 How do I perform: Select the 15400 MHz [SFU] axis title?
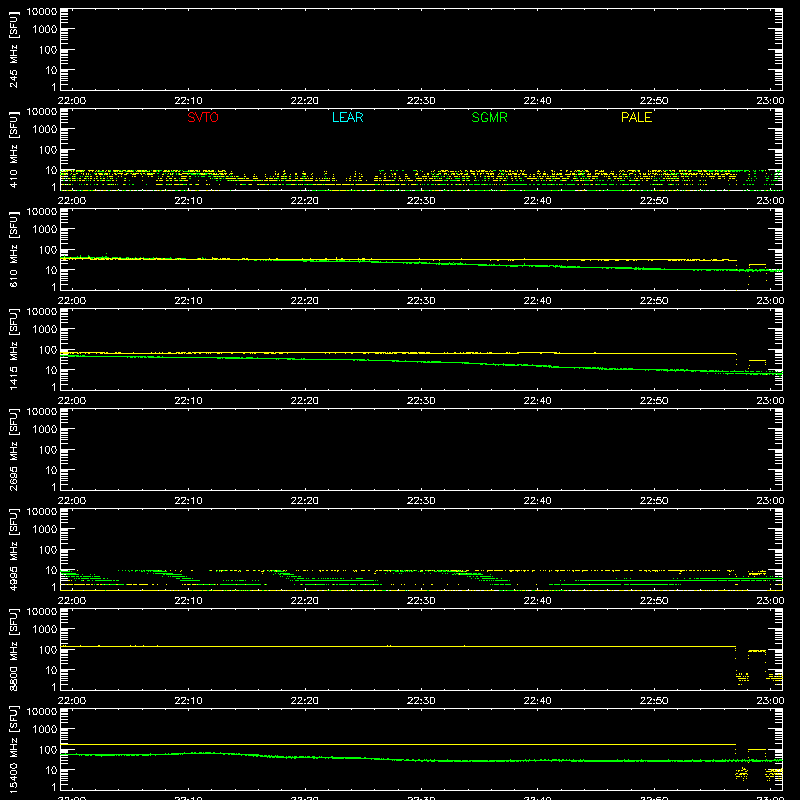pos(13,749)
